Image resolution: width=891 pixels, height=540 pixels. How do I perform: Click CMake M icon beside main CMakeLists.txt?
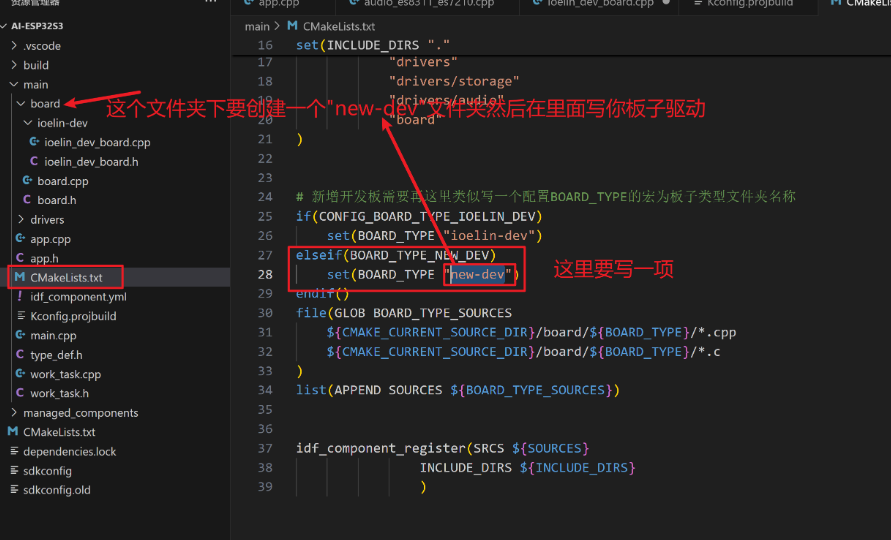point(20,277)
